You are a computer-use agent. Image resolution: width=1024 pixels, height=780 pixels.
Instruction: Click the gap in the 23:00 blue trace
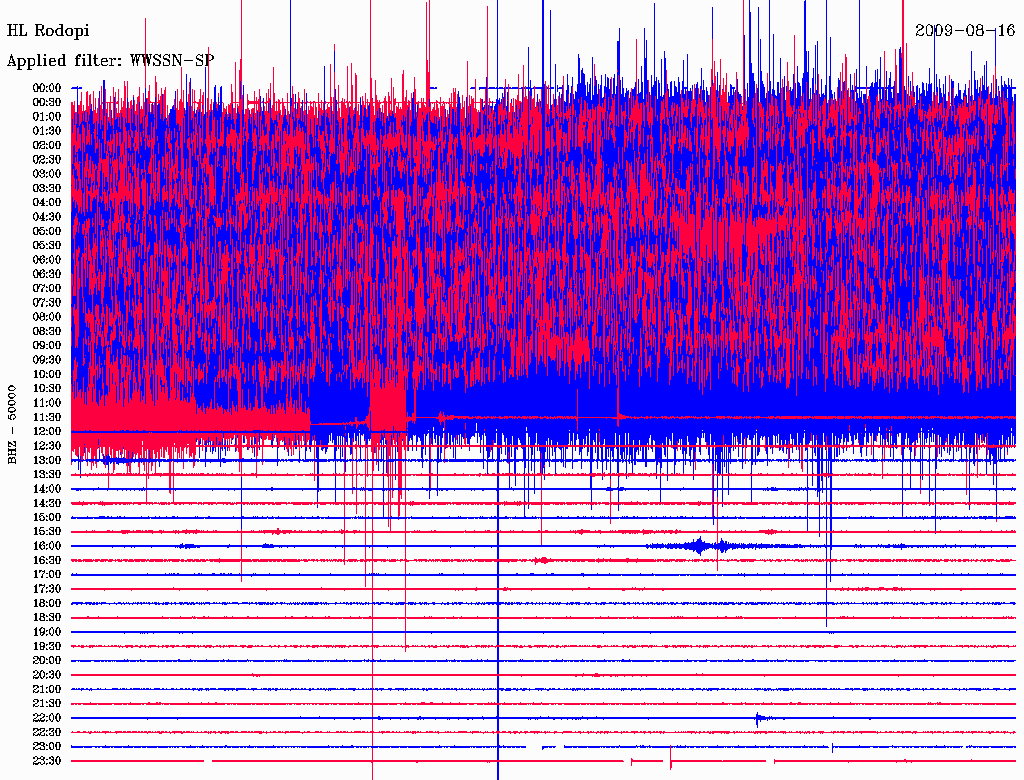coord(533,747)
